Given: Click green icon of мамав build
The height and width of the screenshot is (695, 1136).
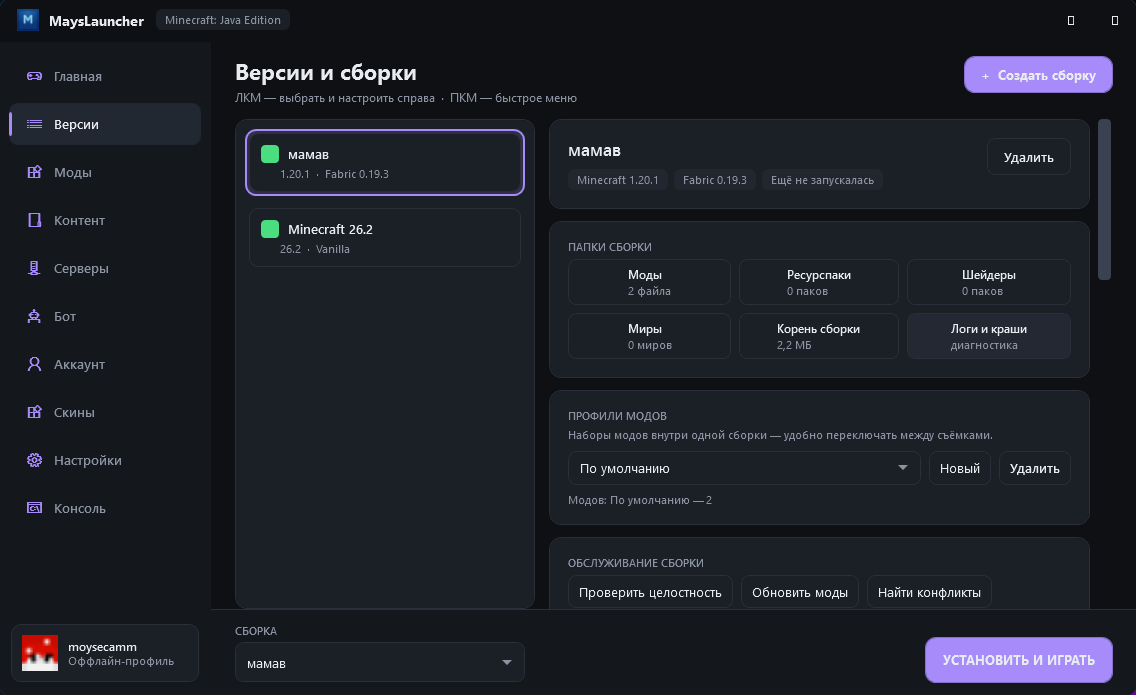Looking at the screenshot, I should pos(270,154).
